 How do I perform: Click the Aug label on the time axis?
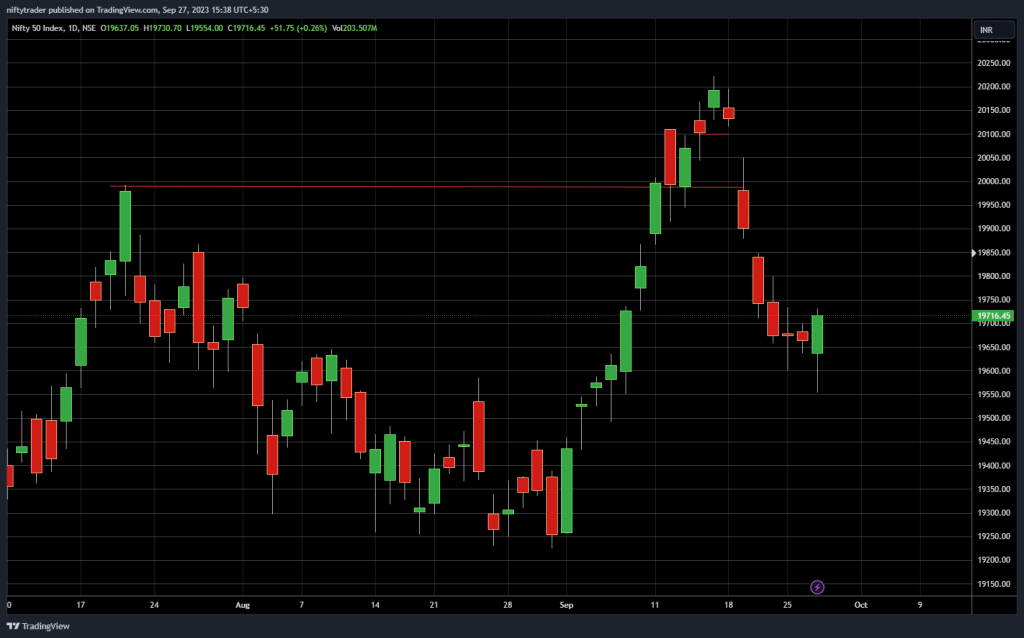point(242,605)
